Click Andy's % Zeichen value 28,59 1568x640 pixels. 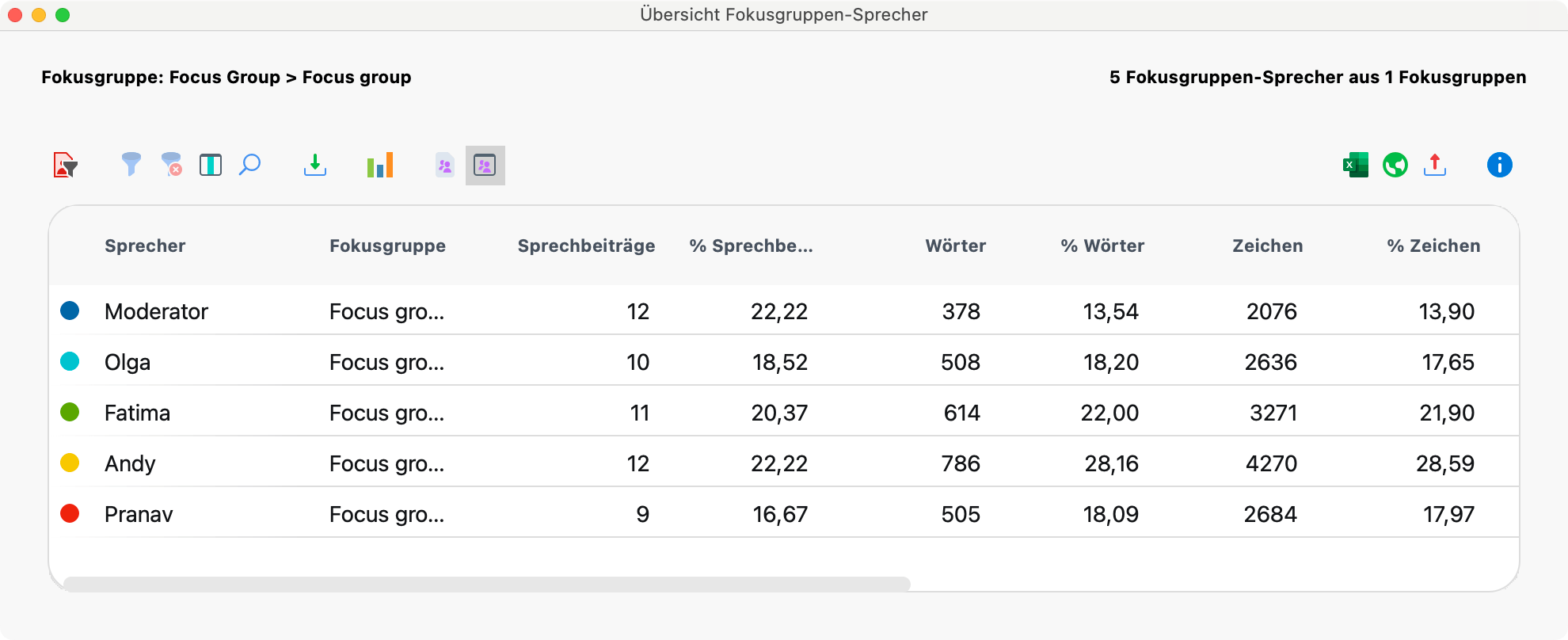(x=1445, y=463)
